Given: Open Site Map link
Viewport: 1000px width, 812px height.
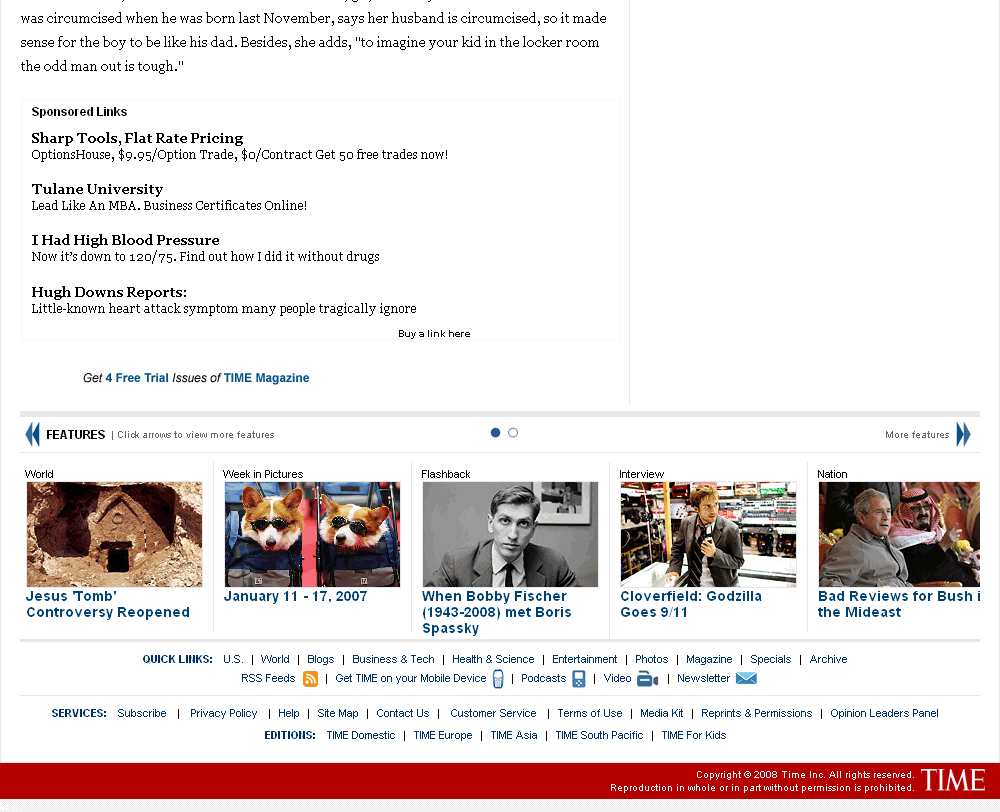Looking at the screenshot, I should 337,713.
